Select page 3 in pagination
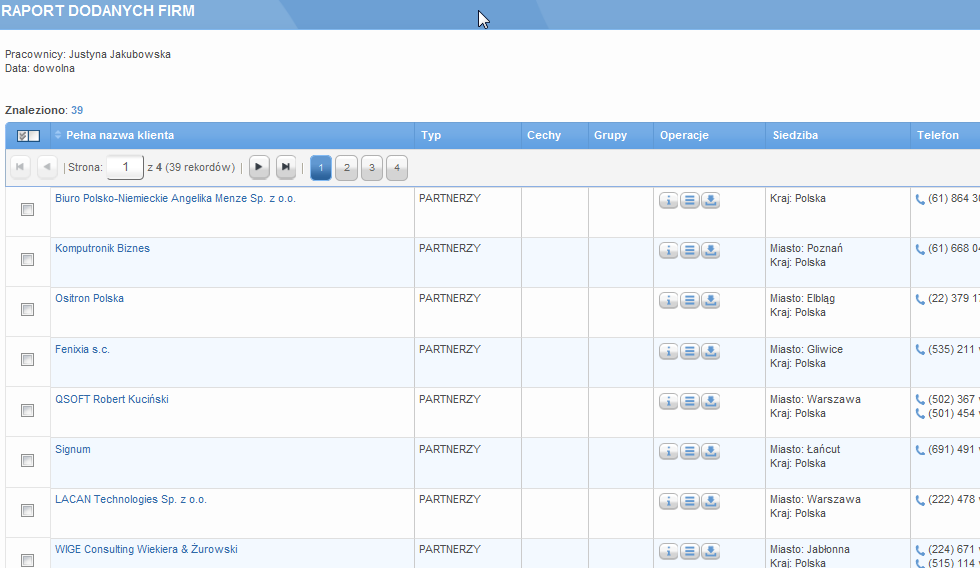The width and height of the screenshot is (980, 568). tap(372, 167)
